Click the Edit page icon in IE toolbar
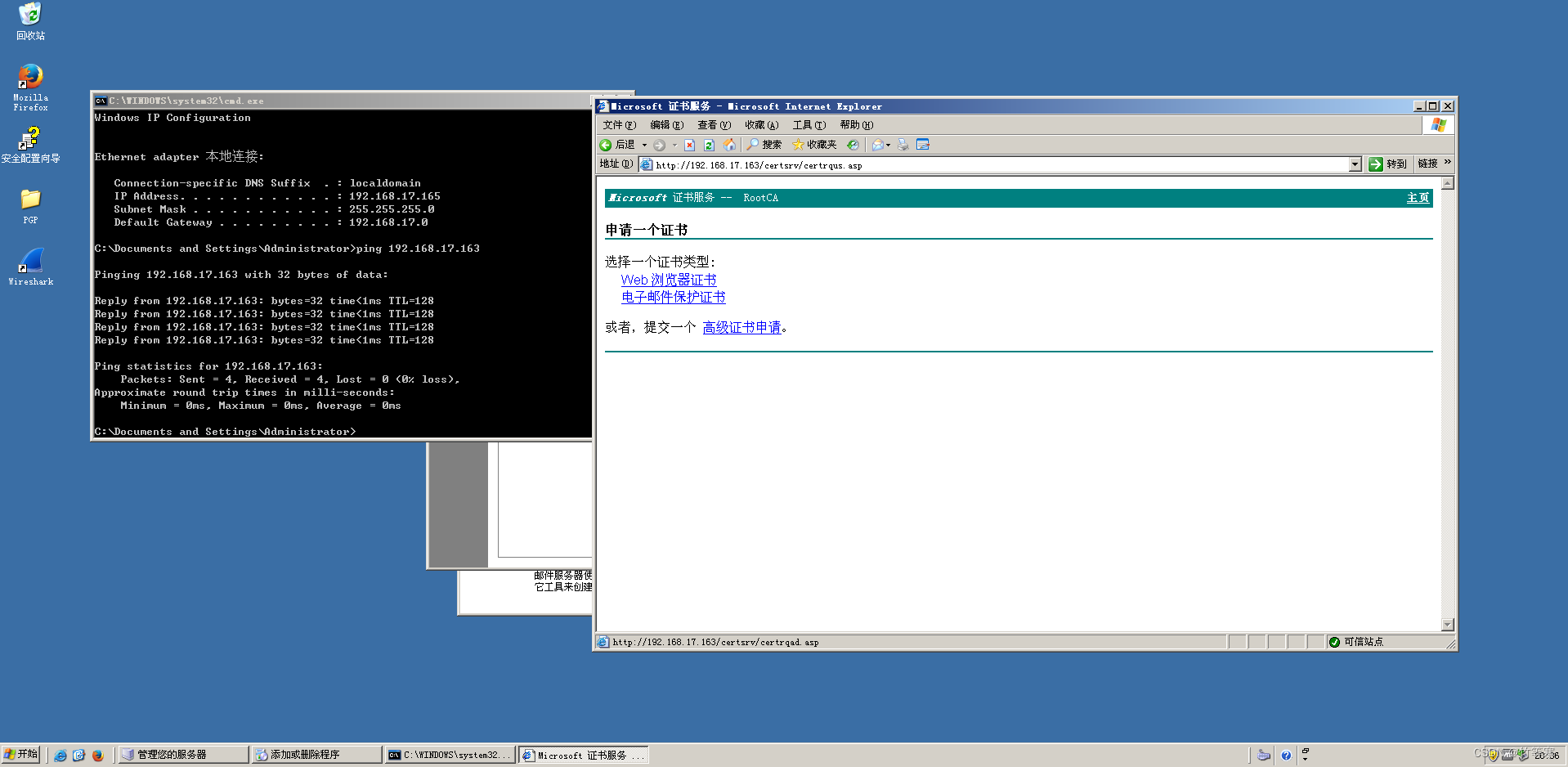 pyautogui.click(x=923, y=145)
